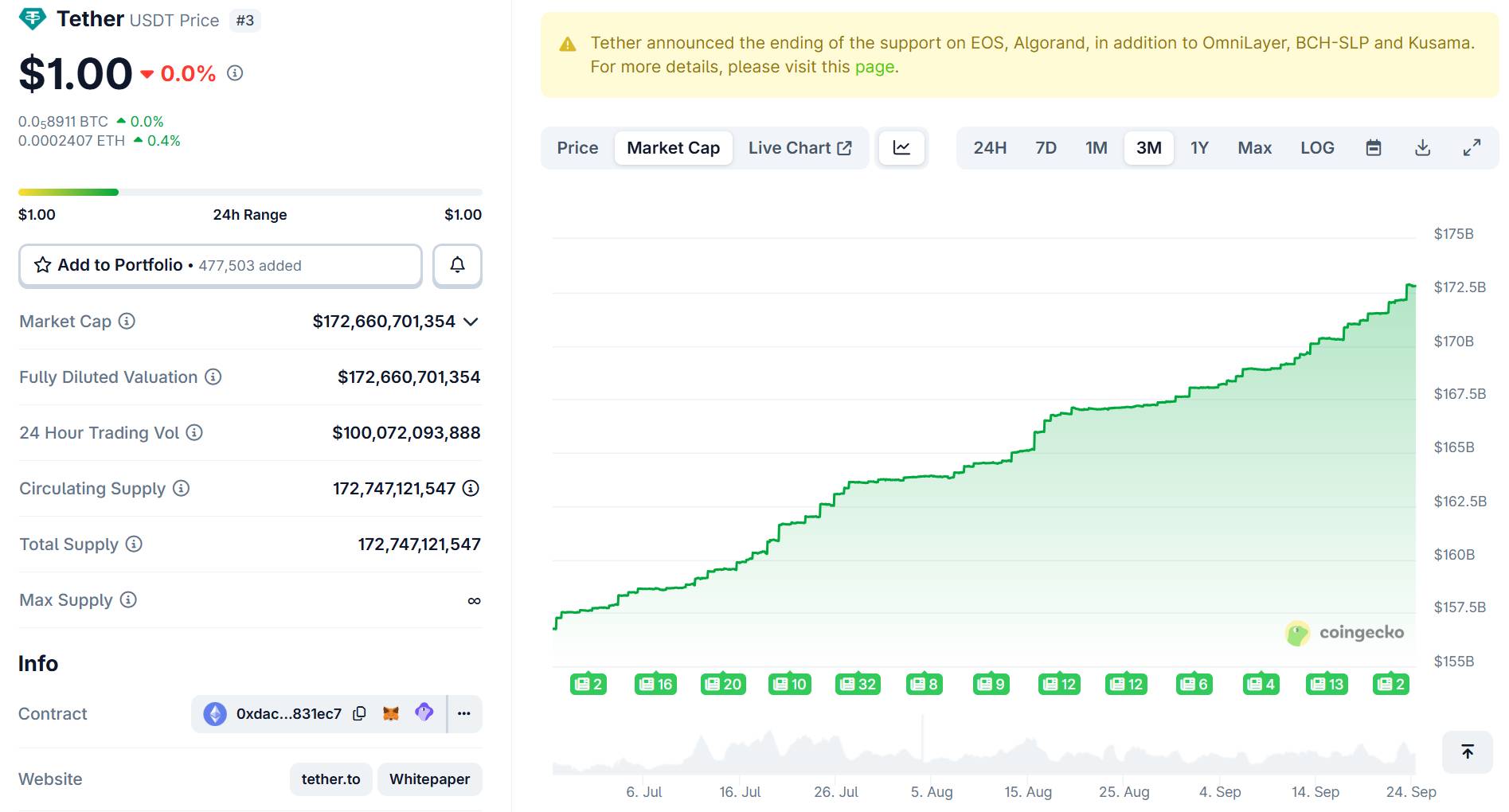
Task: Expand the chart to fullscreen
Action: (x=1472, y=148)
